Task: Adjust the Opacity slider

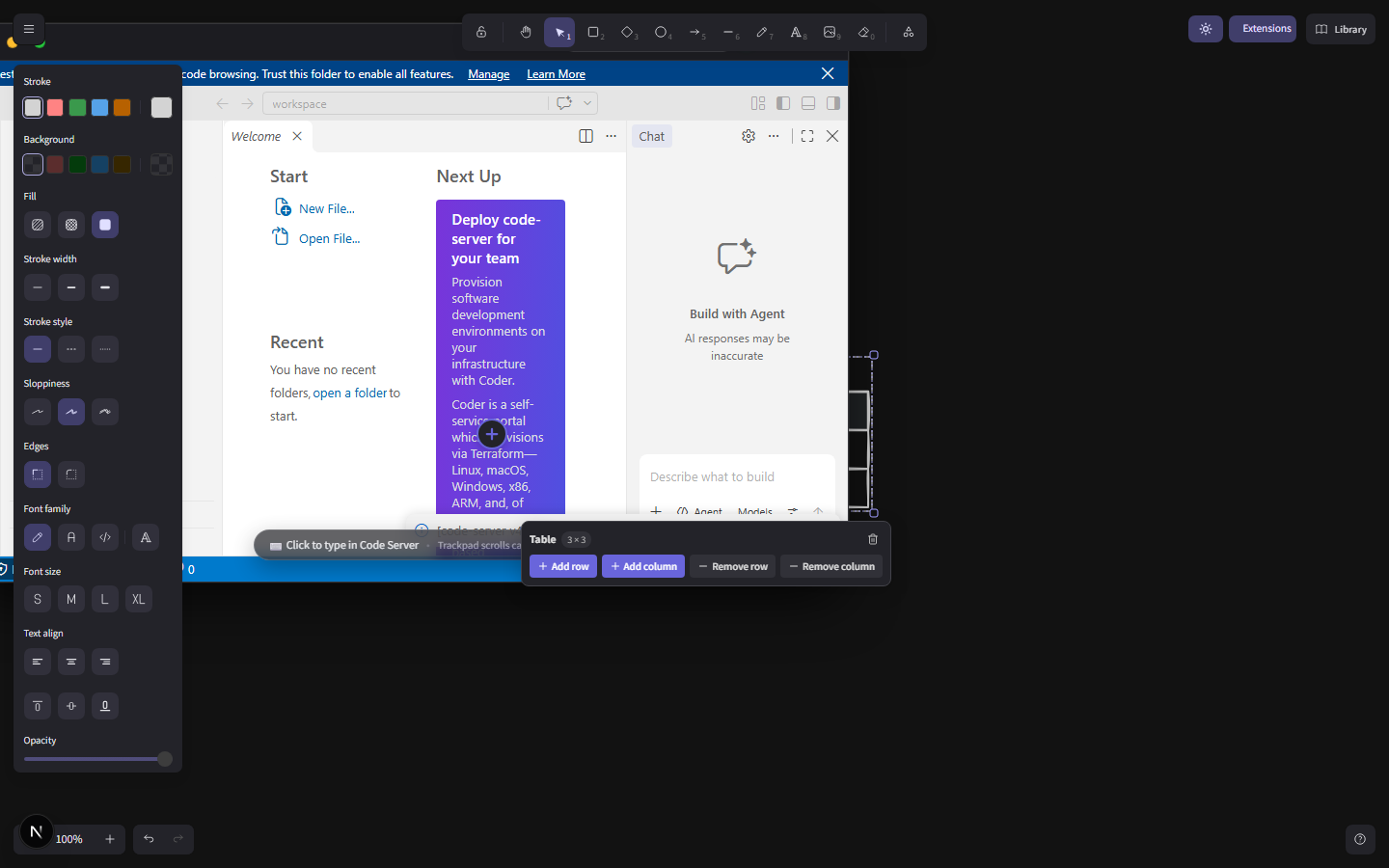Action: pyautogui.click(x=97, y=759)
